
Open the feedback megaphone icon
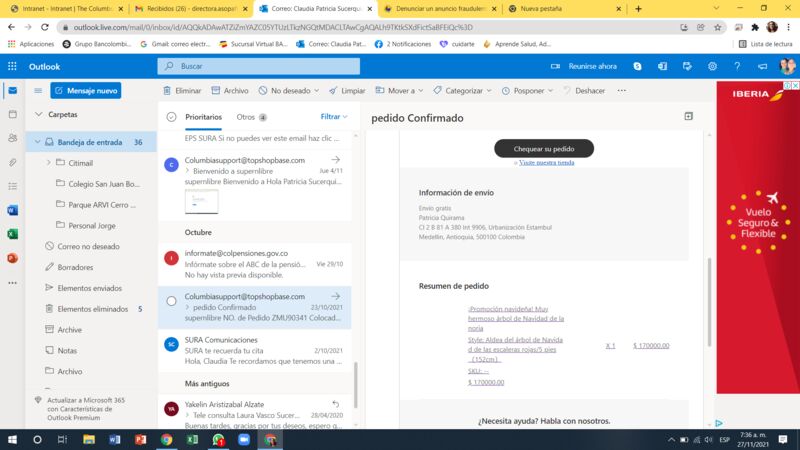762,66
